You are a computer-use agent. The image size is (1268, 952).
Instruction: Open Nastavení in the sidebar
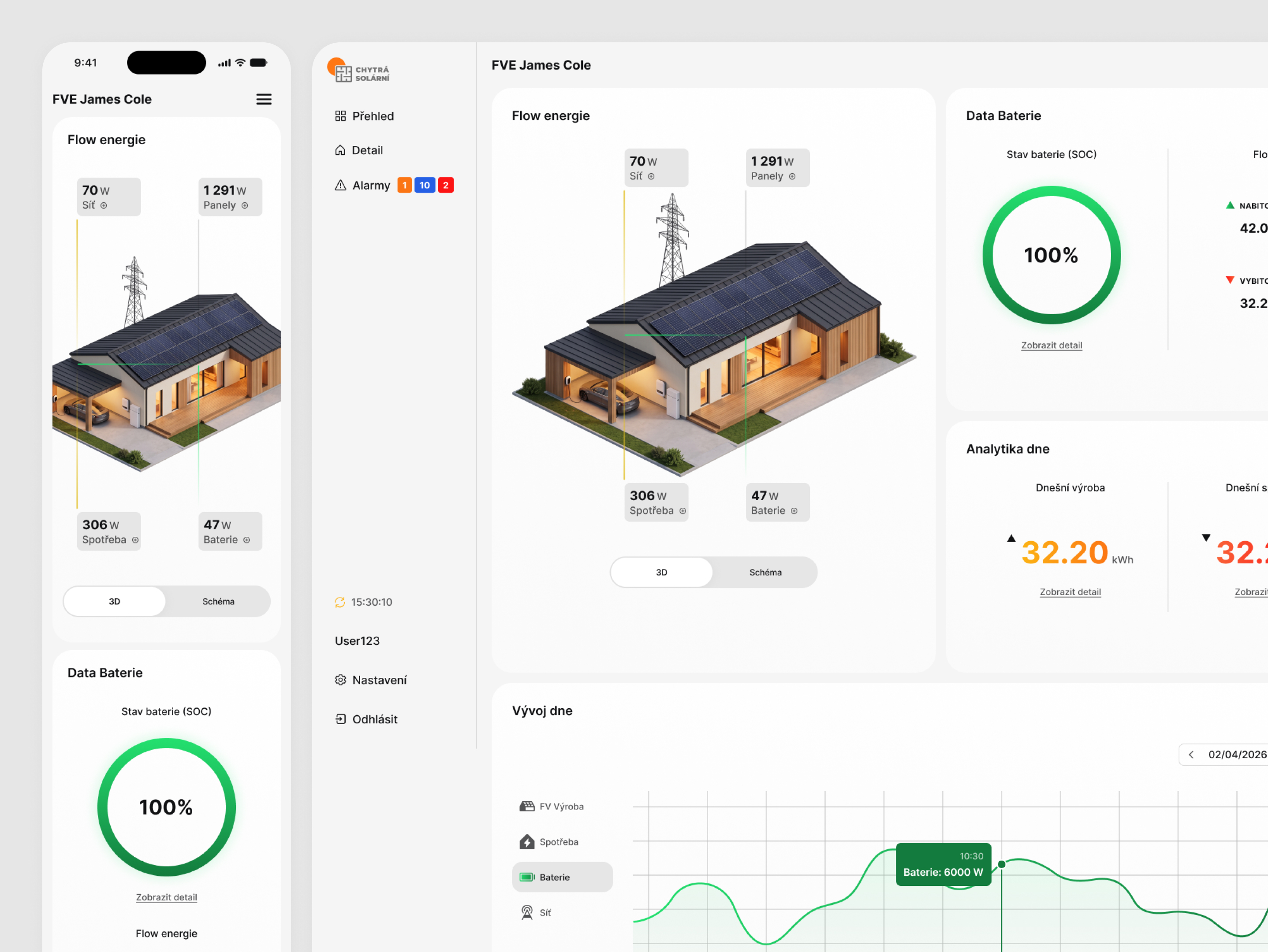371,680
